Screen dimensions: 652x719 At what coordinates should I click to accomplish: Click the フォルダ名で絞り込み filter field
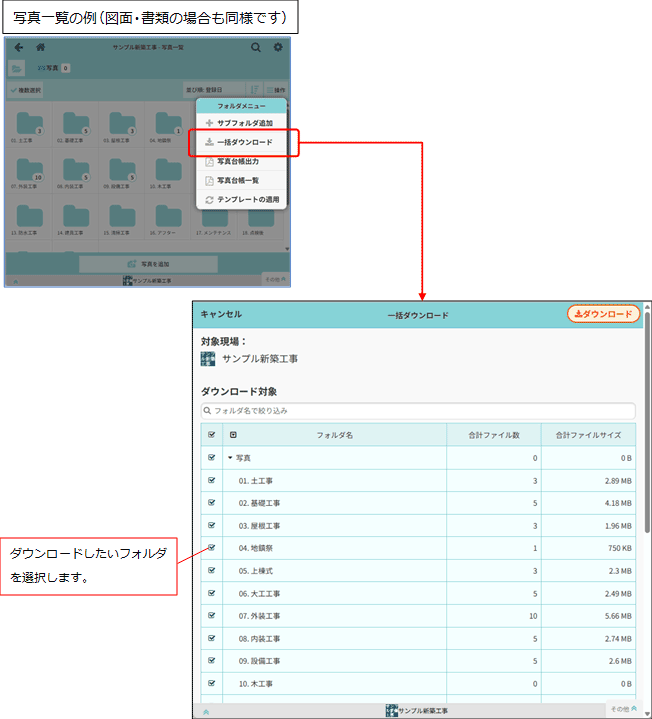(x=418, y=410)
